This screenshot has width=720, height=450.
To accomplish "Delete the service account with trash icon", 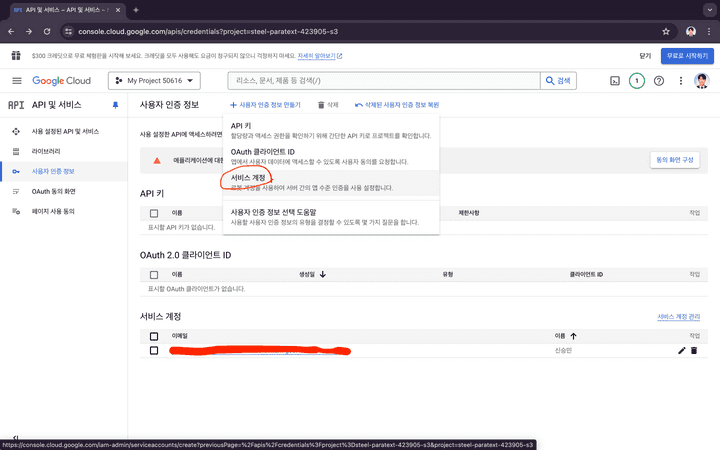I will click(694, 351).
